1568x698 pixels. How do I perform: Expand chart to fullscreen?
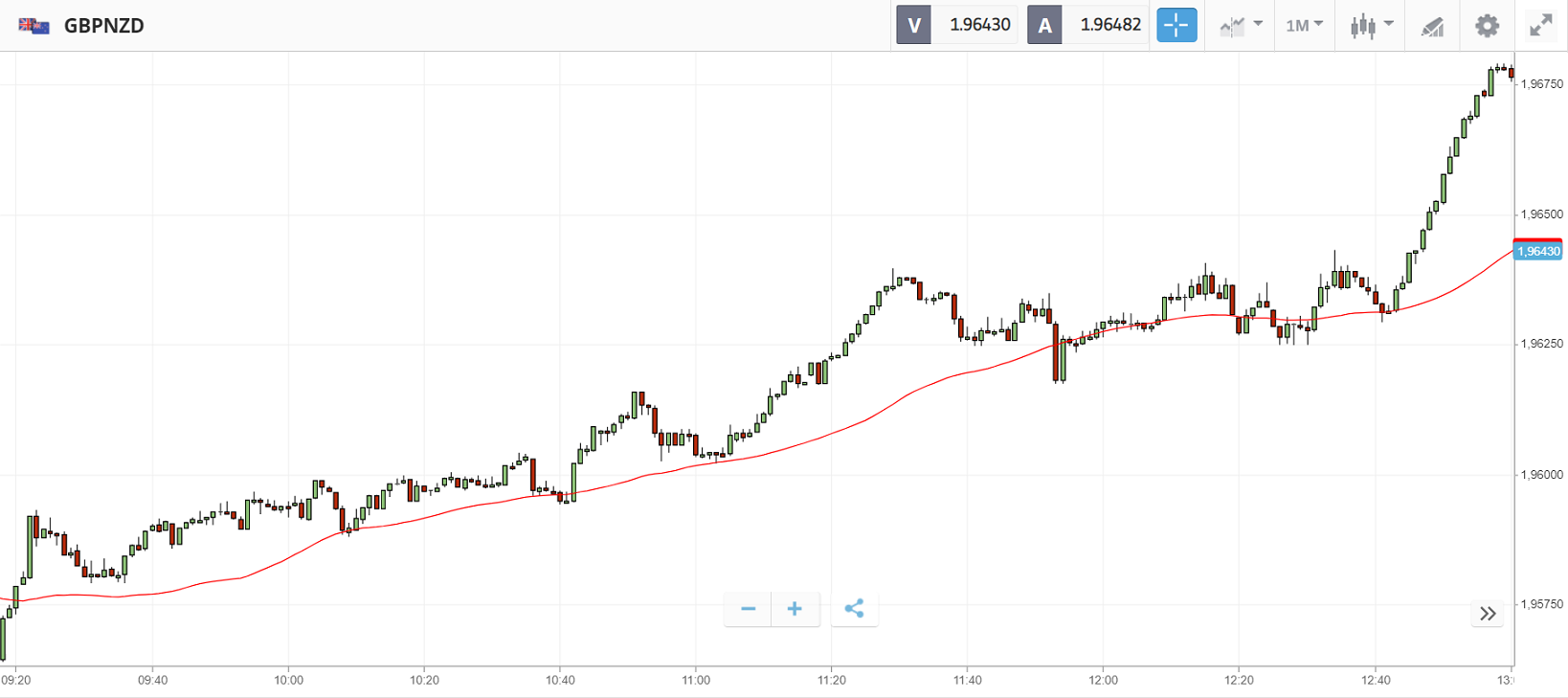pos(1540,26)
